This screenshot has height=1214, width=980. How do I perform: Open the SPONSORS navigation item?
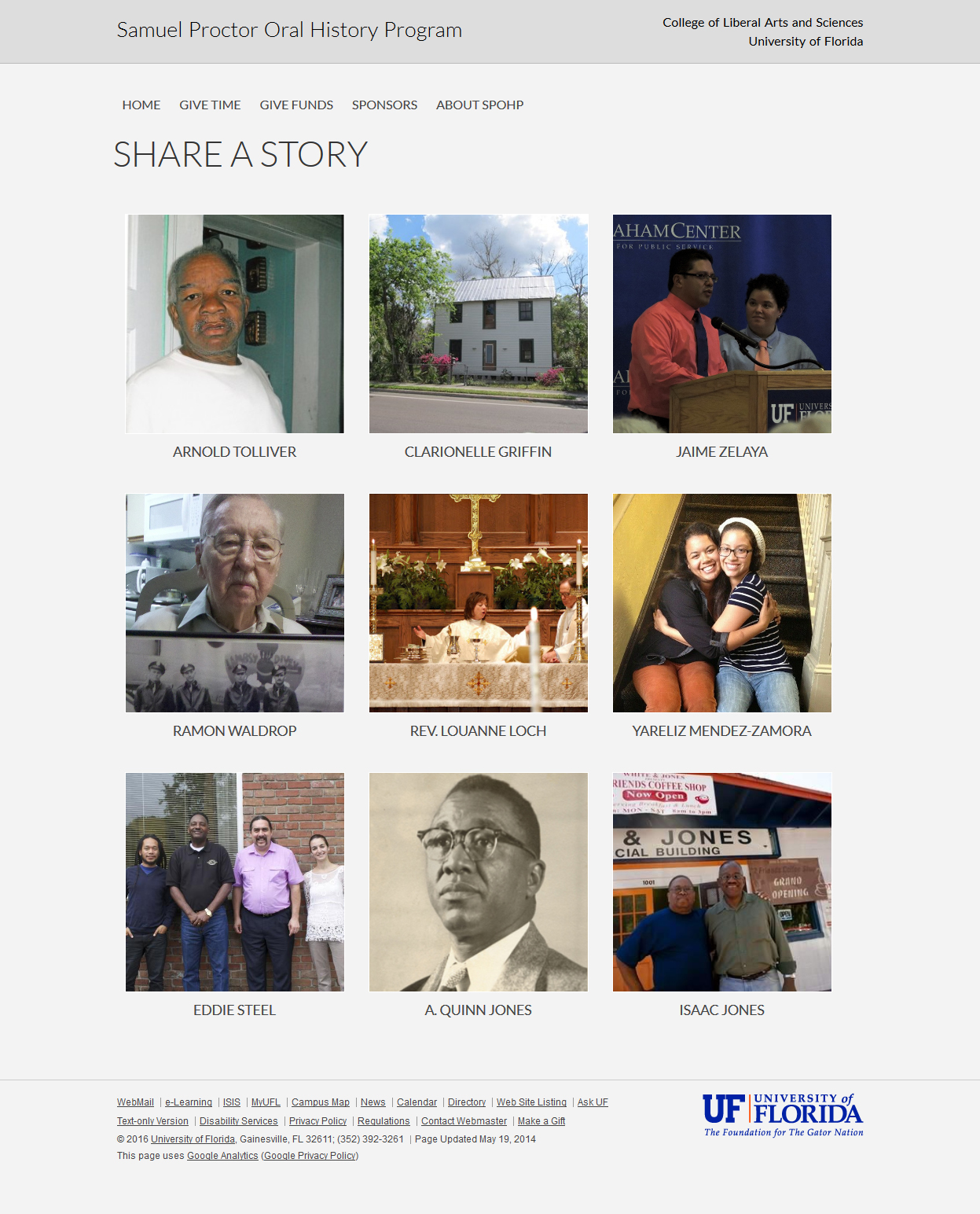click(x=384, y=105)
